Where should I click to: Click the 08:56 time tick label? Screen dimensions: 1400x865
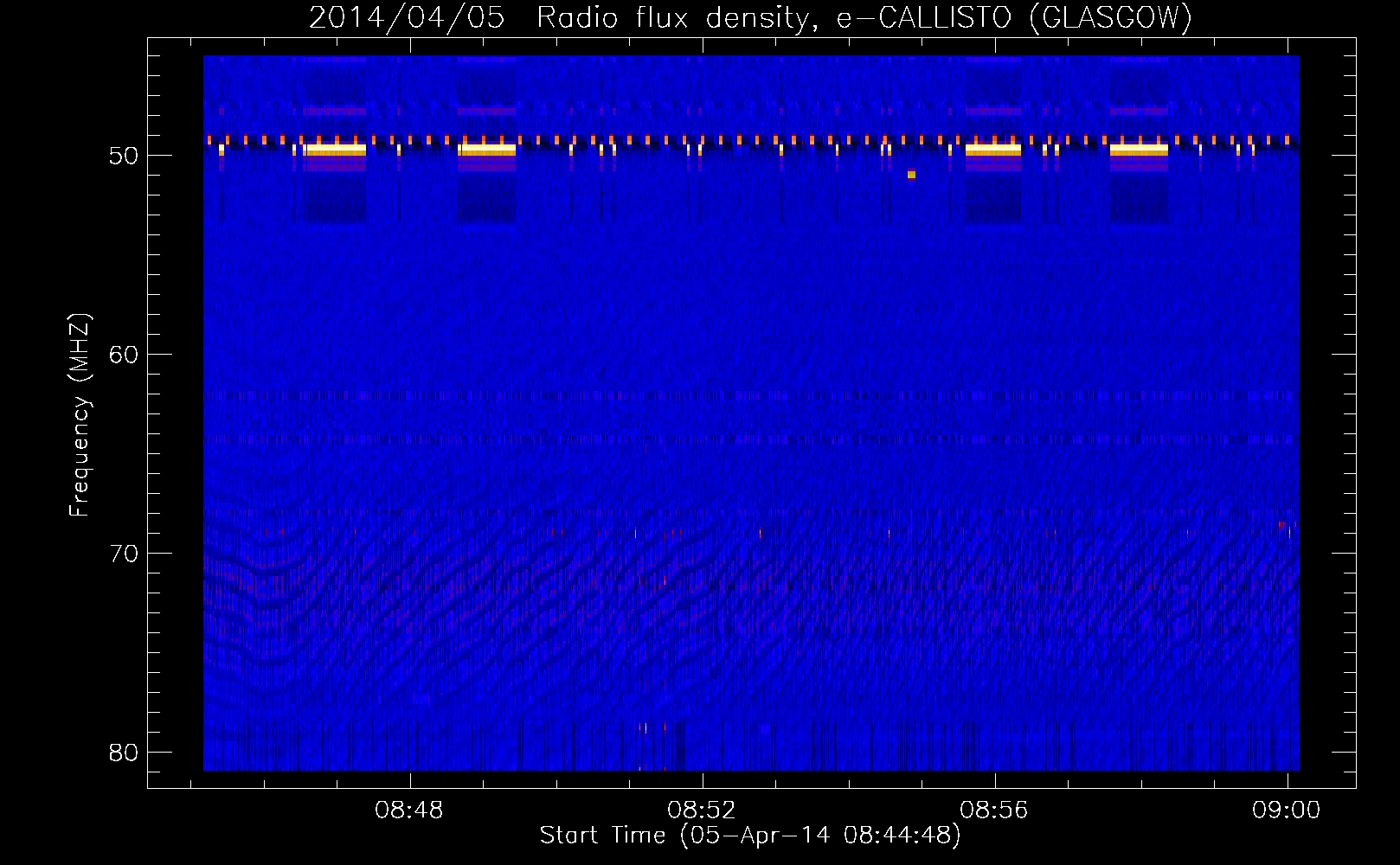click(x=994, y=810)
